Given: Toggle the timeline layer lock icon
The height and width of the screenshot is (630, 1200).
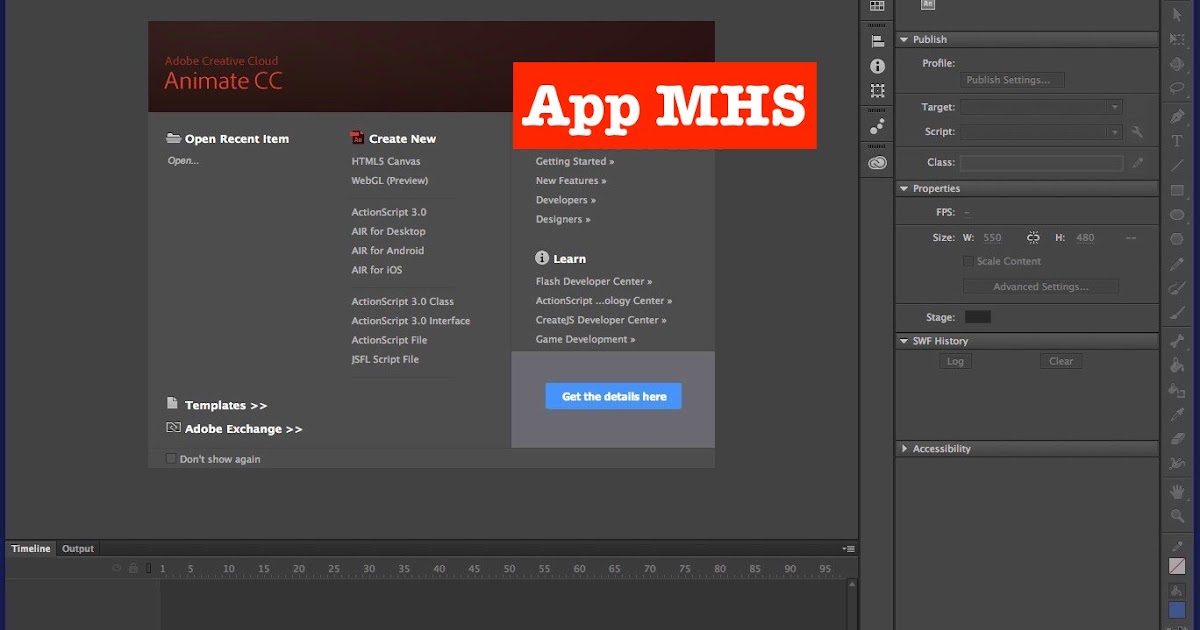Looking at the screenshot, I should (x=133, y=568).
